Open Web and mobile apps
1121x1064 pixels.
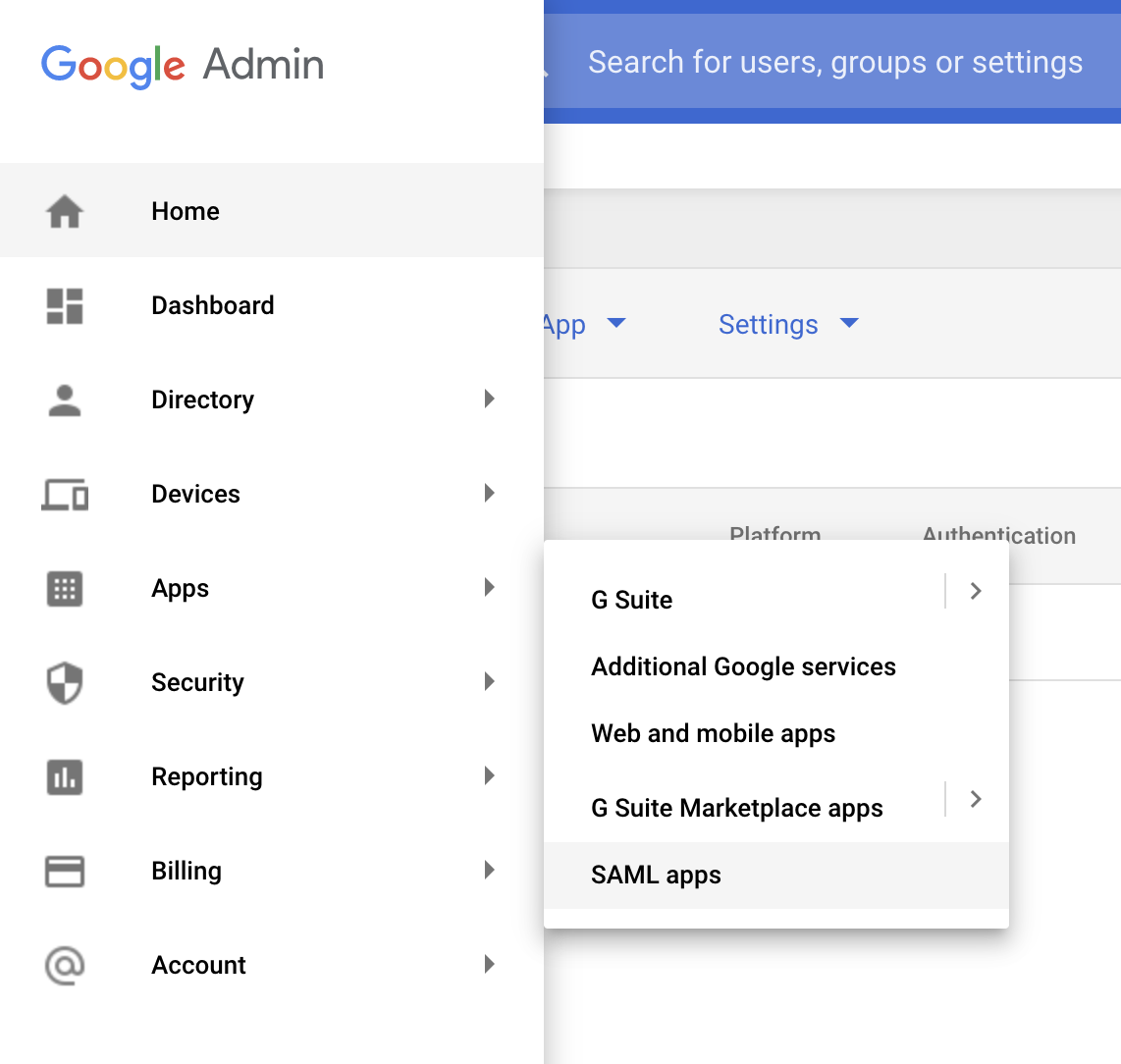(713, 733)
